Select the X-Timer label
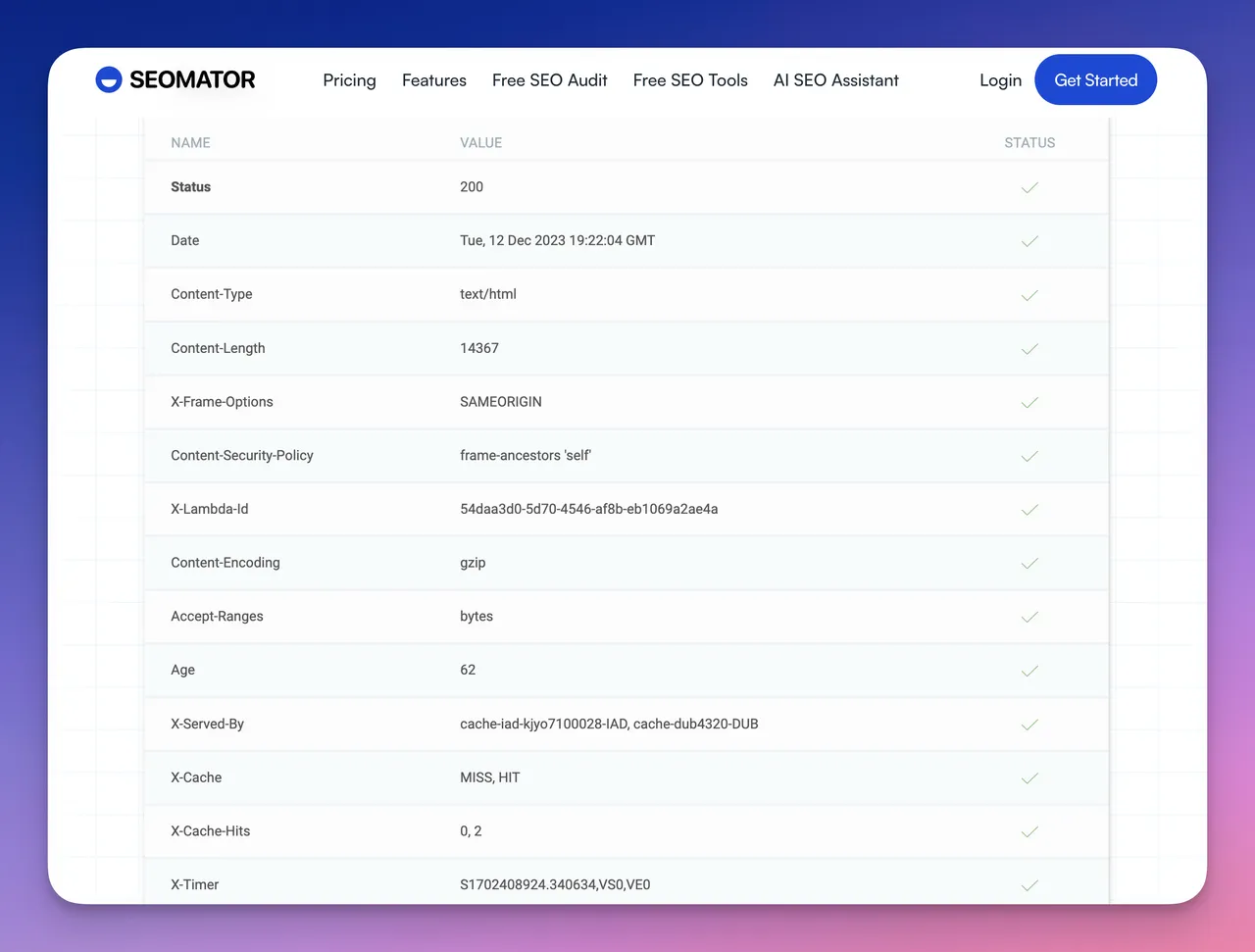Screen dimensions: 1255x952 pos(194,884)
